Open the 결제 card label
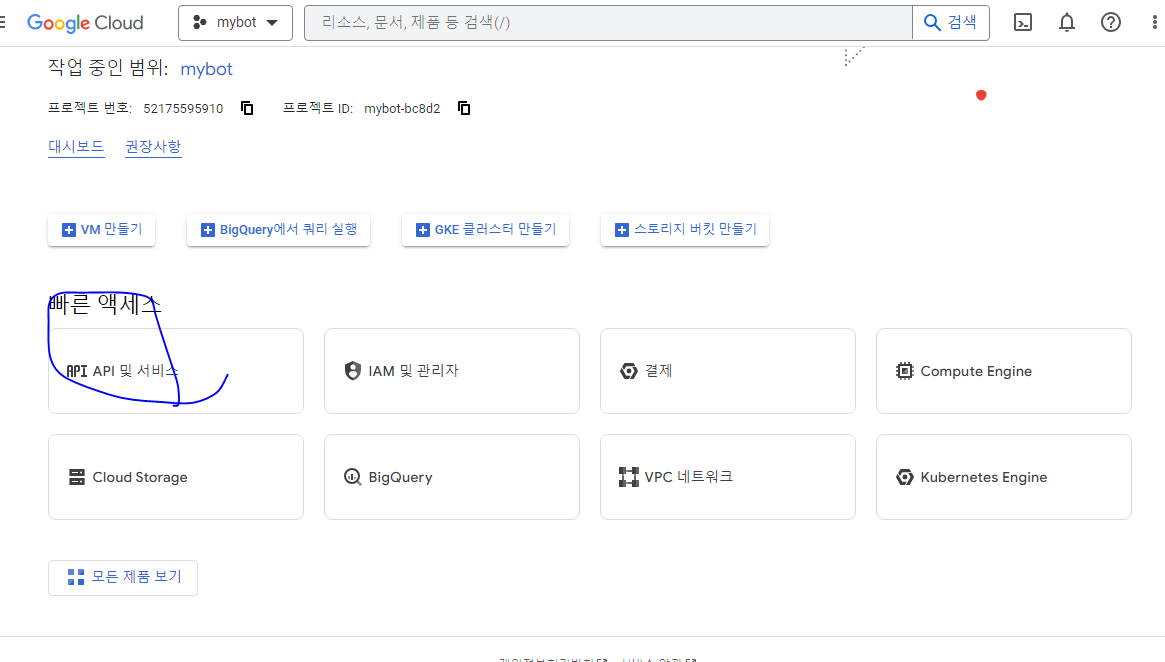This screenshot has height=662, width=1165. (x=658, y=371)
